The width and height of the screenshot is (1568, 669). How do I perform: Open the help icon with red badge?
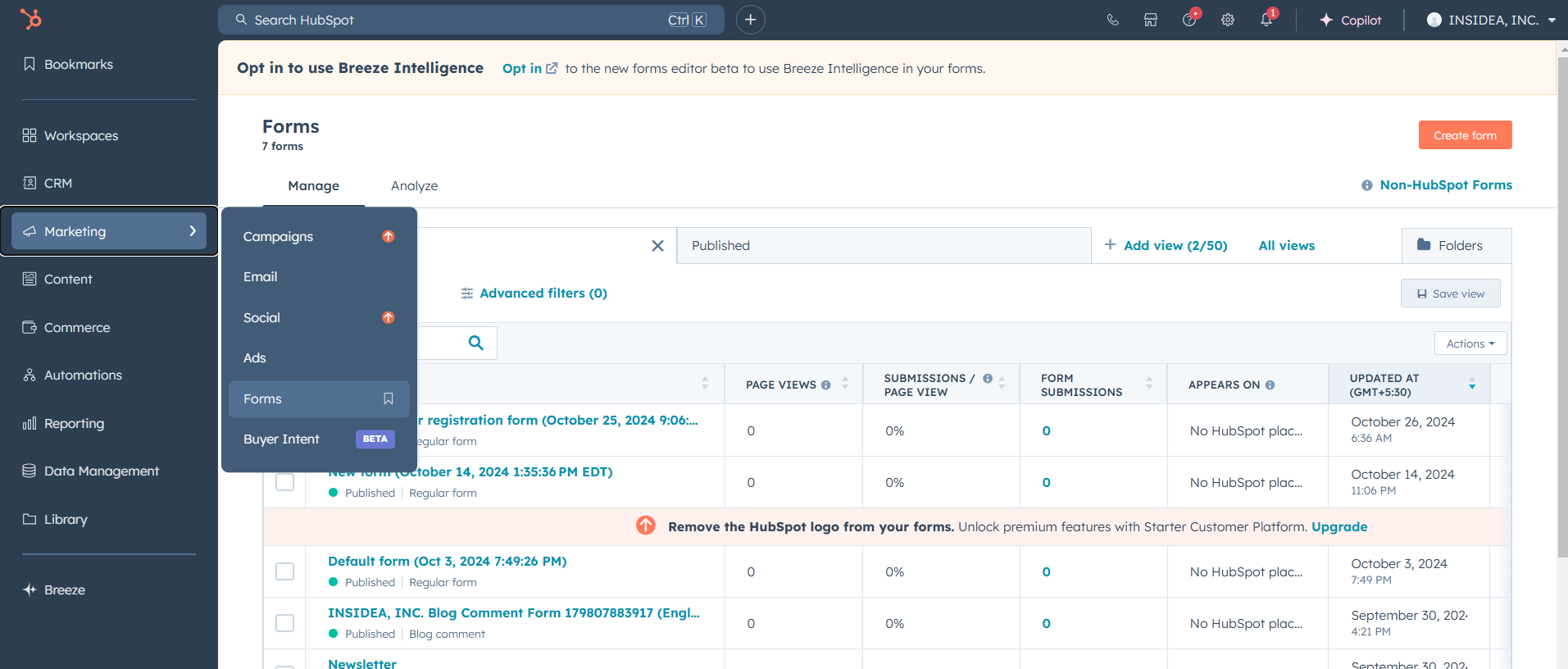pyautogui.click(x=1189, y=20)
